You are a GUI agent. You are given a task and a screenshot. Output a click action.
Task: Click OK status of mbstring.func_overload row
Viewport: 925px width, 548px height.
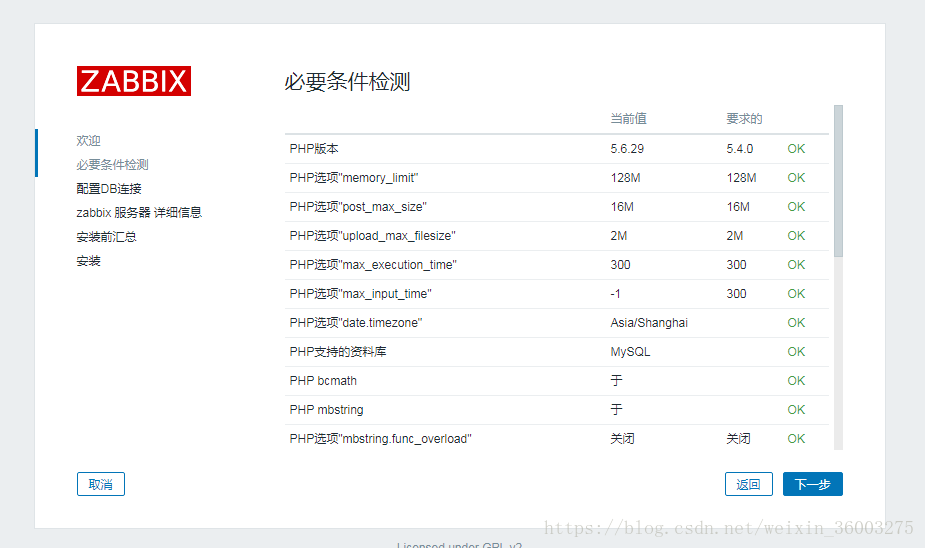(796, 438)
